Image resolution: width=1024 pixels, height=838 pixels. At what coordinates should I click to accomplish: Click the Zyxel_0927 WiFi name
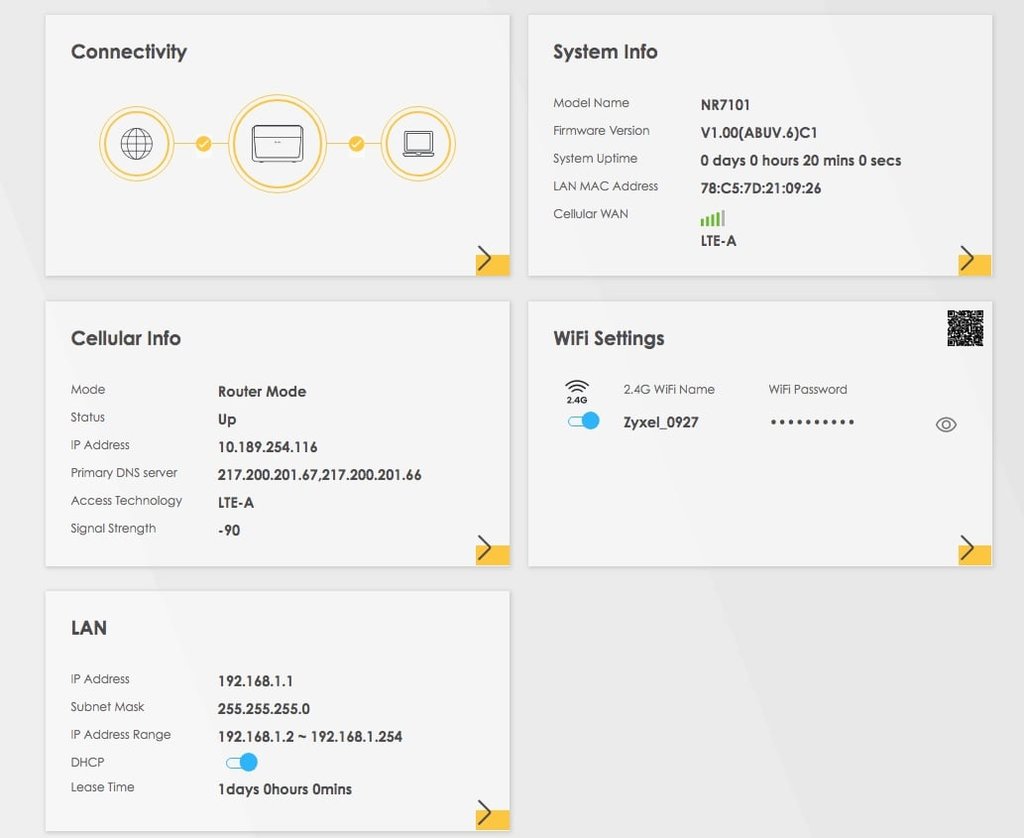point(661,423)
